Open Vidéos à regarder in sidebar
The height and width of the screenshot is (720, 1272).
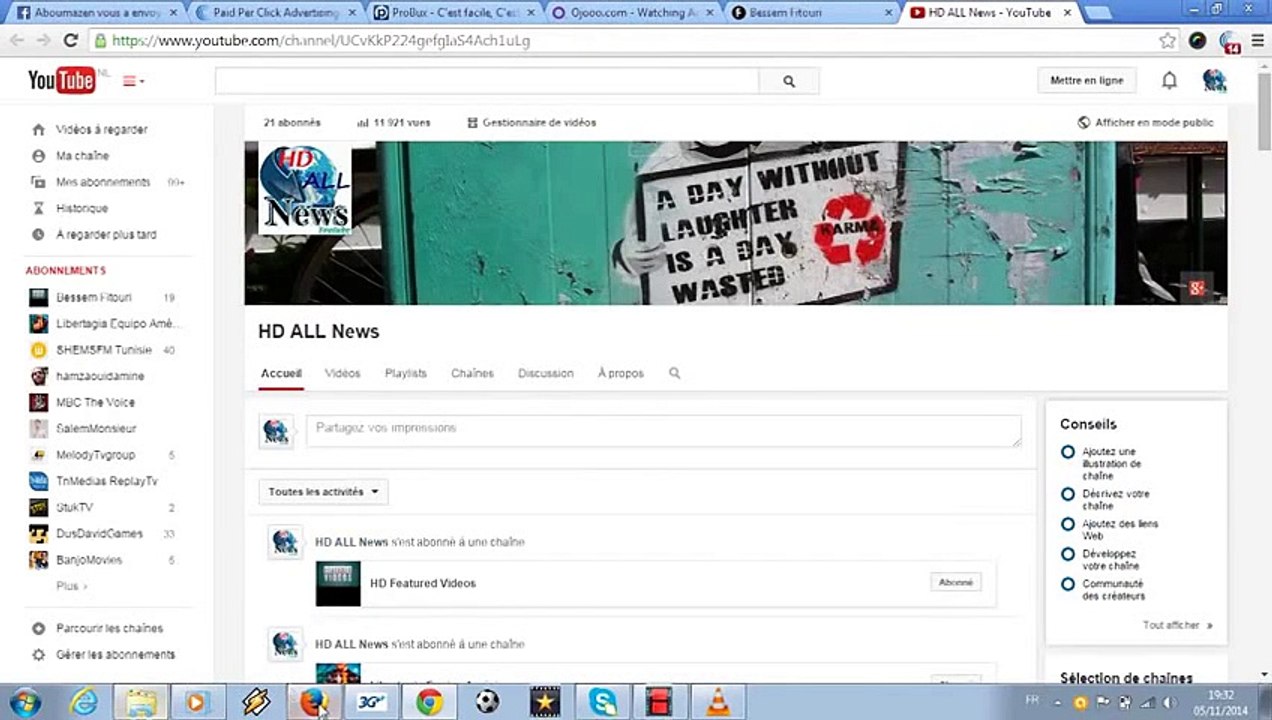(101, 130)
